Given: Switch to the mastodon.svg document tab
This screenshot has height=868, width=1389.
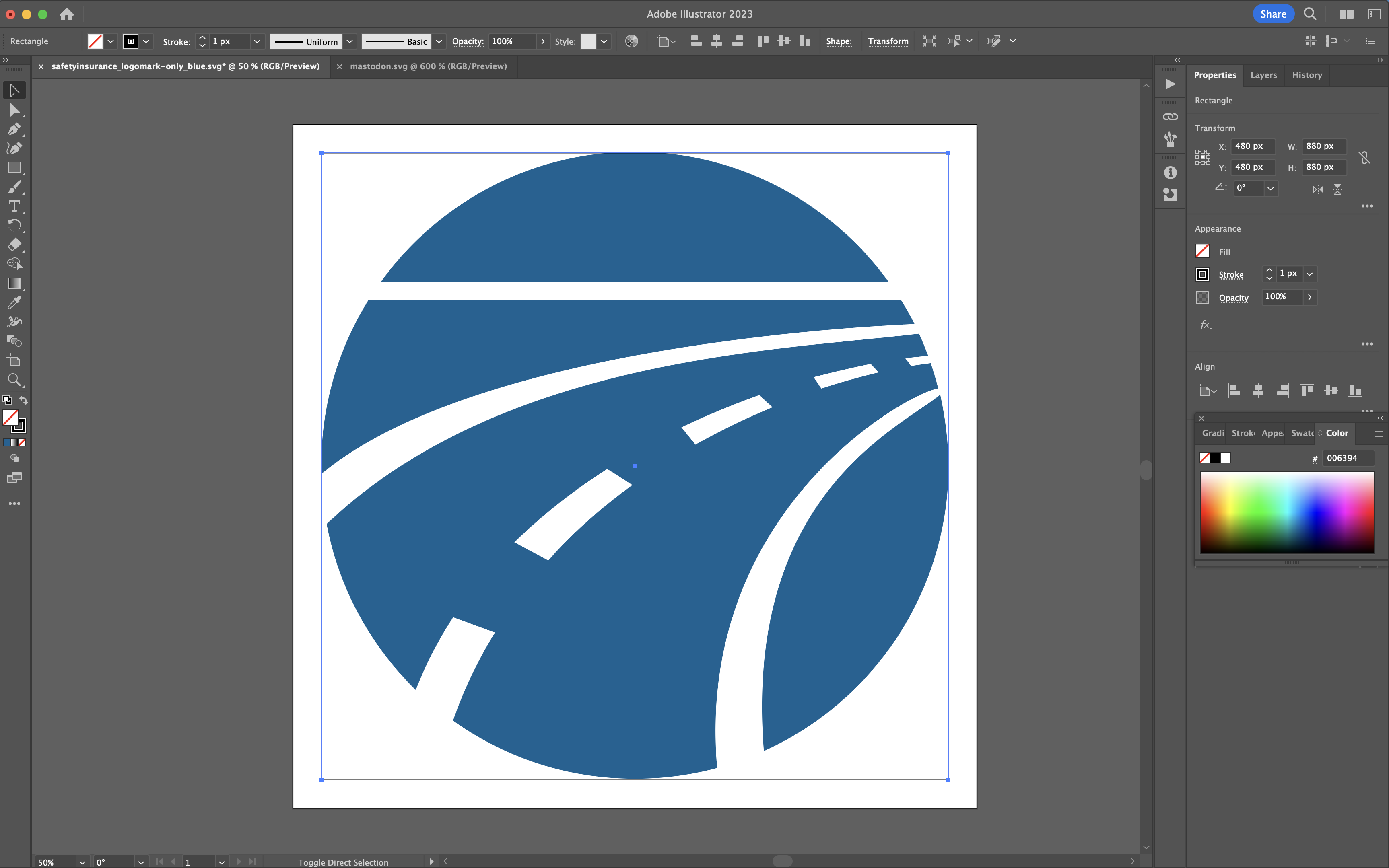Looking at the screenshot, I should pos(429,66).
